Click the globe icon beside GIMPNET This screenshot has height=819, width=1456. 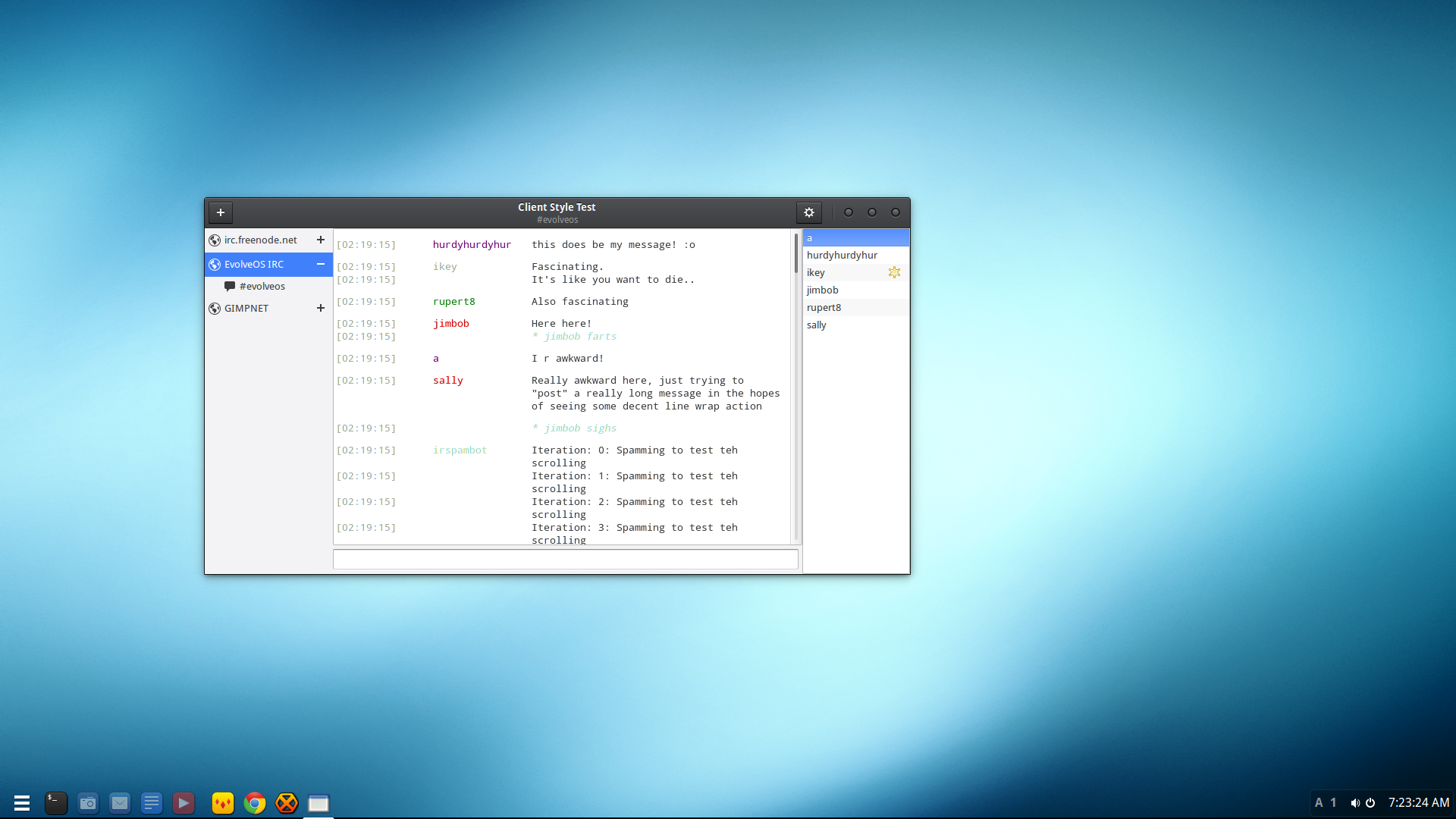(x=215, y=309)
